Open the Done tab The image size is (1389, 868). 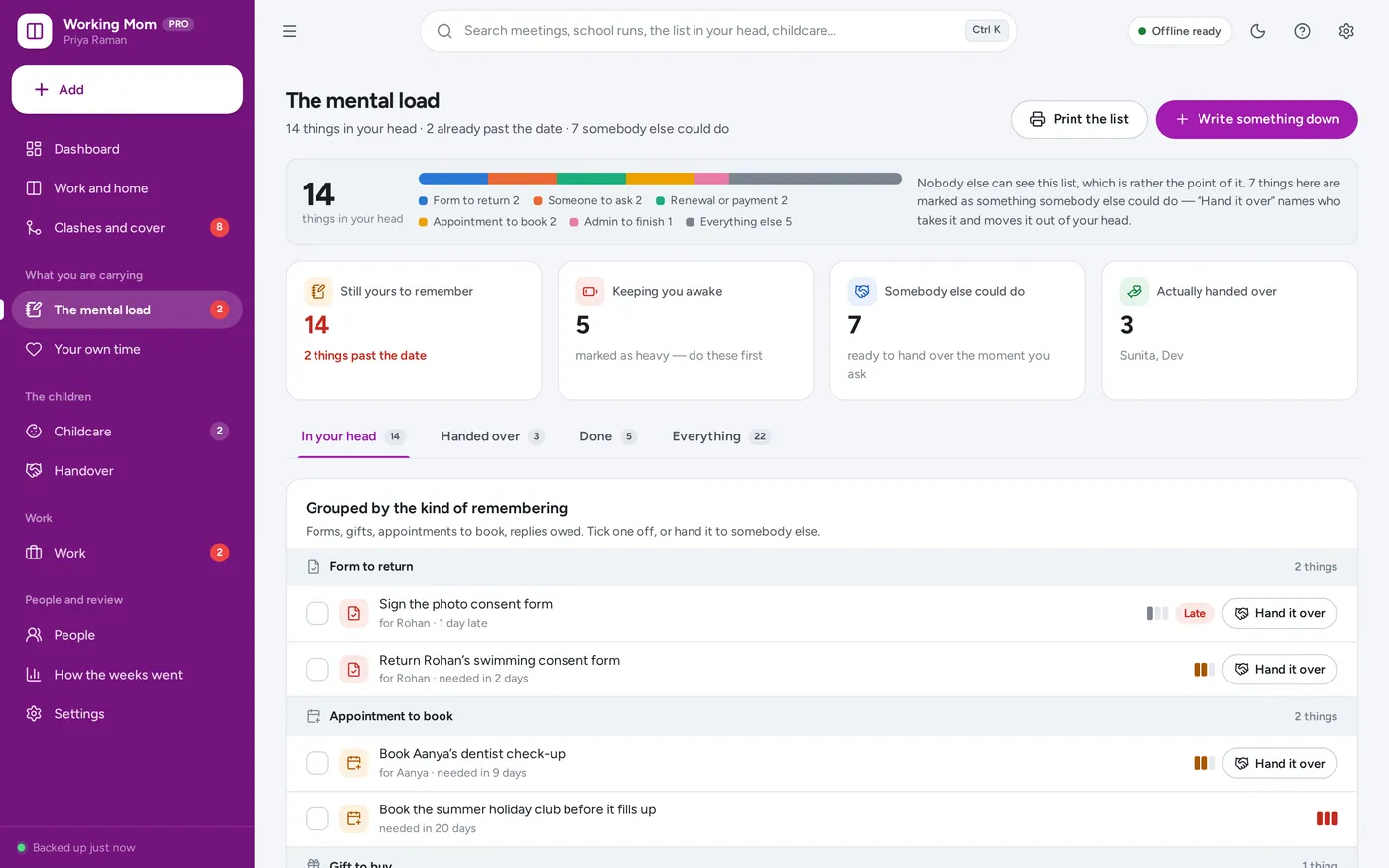608,436
